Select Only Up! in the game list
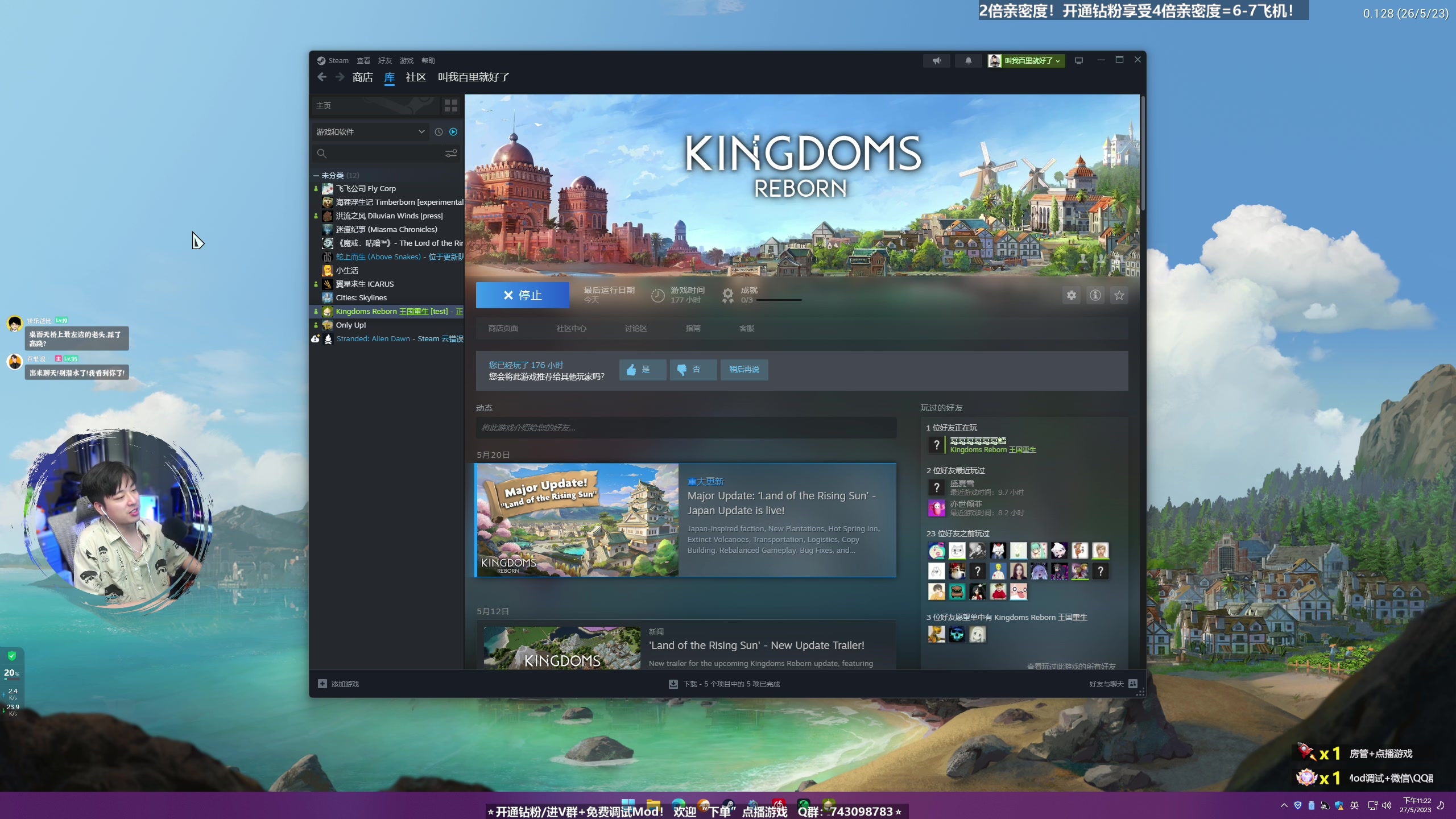 [388, 325]
